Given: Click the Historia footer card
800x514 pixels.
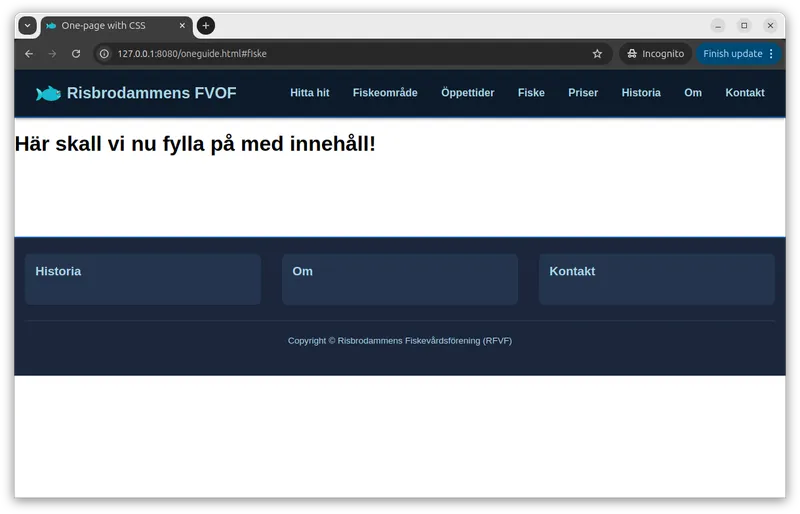Looking at the screenshot, I should pyautogui.click(x=142, y=278).
